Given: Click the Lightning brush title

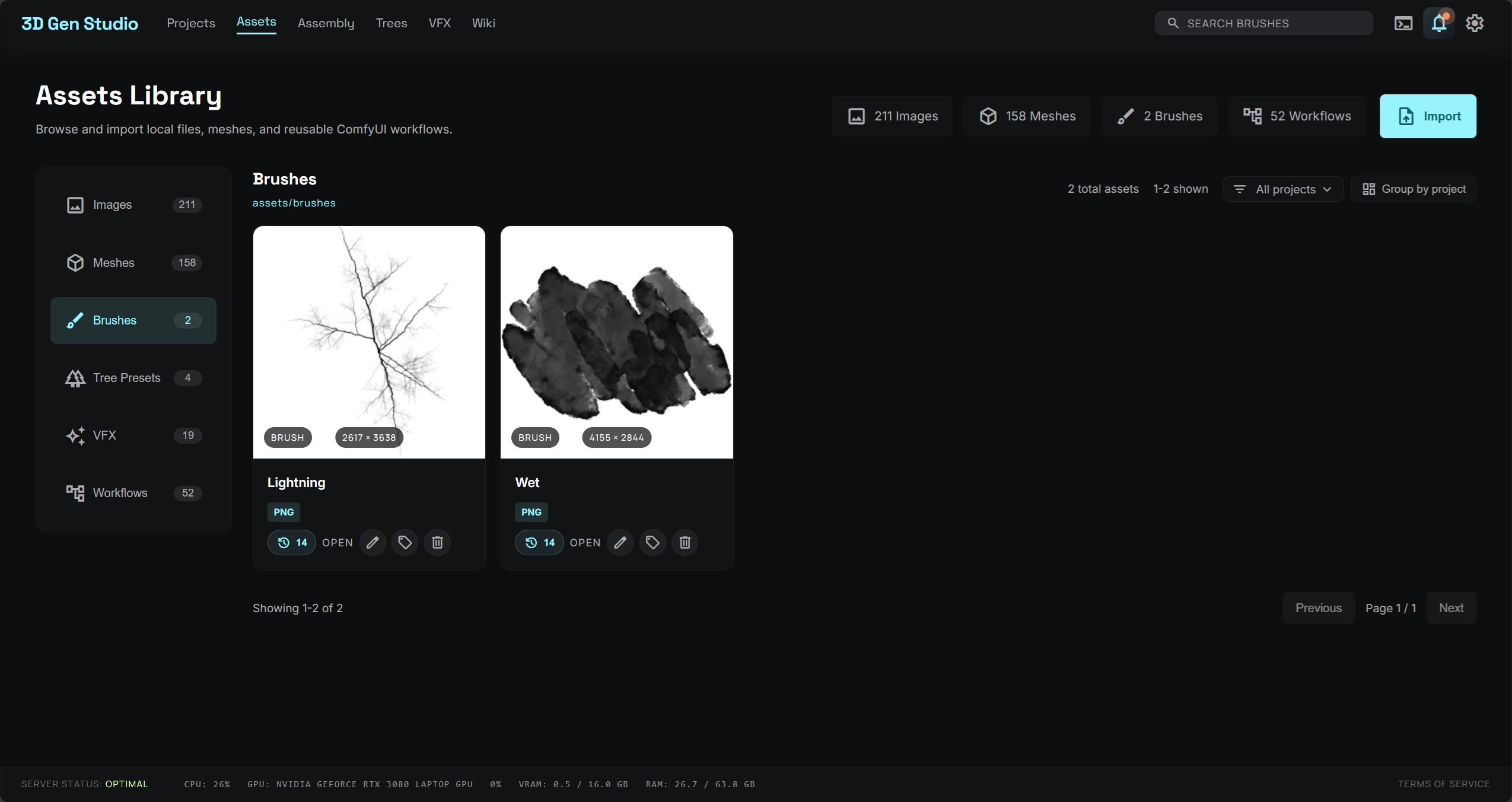Looking at the screenshot, I should [296, 482].
